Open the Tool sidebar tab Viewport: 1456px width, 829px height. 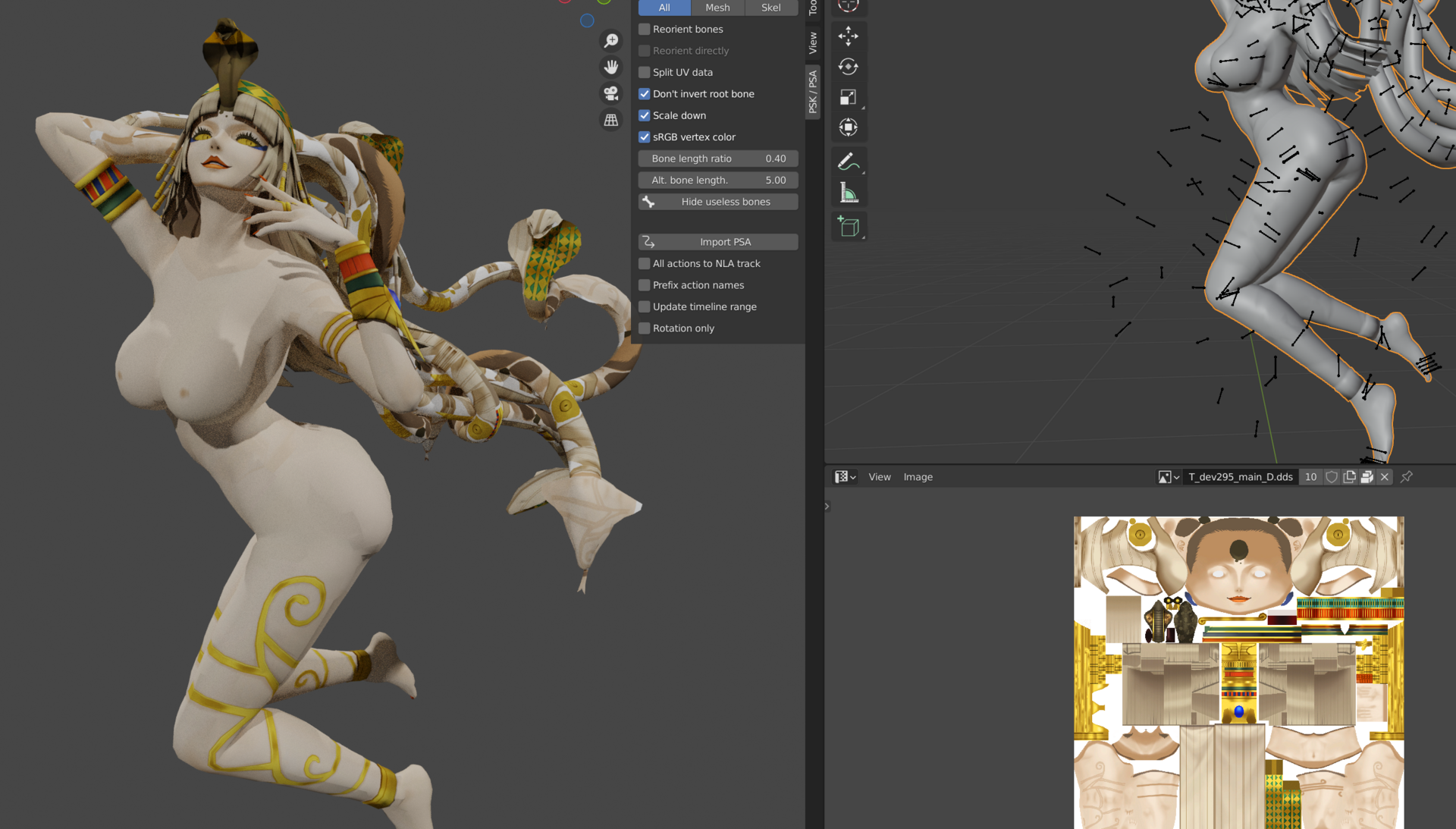813,9
